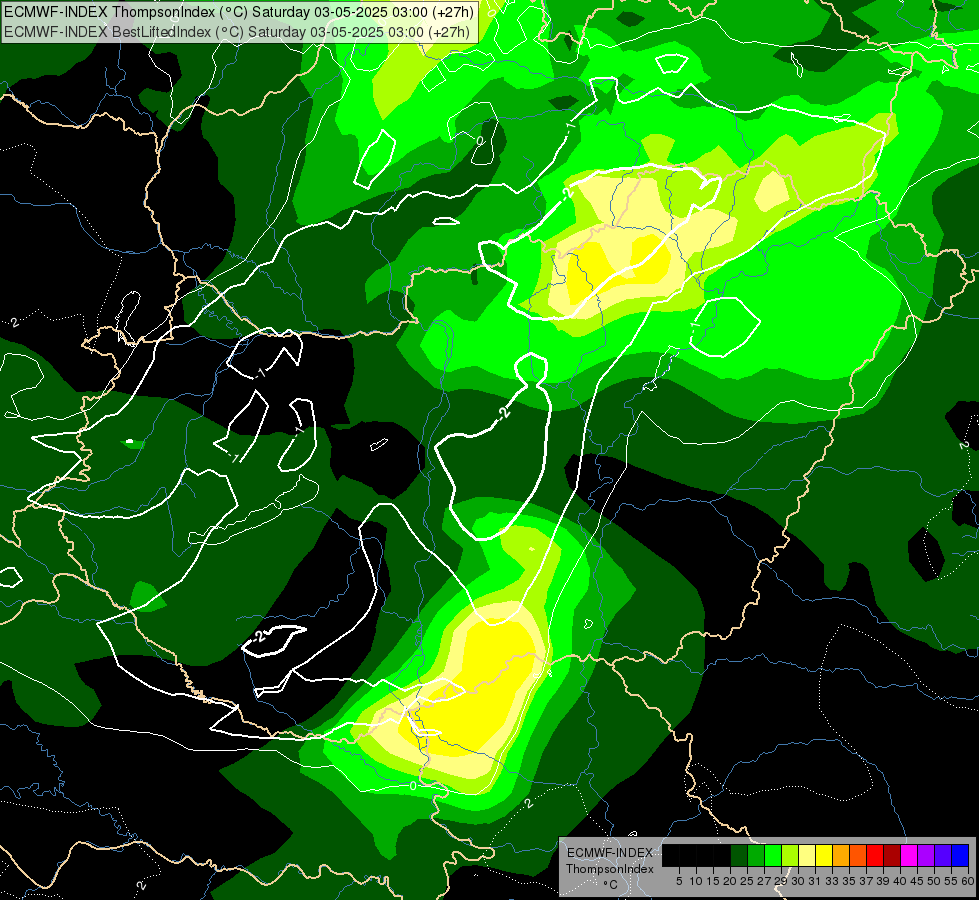Click the bright red 37-39 legend swatch
Viewport: 979px width, 900px height.
coord(875,855)
